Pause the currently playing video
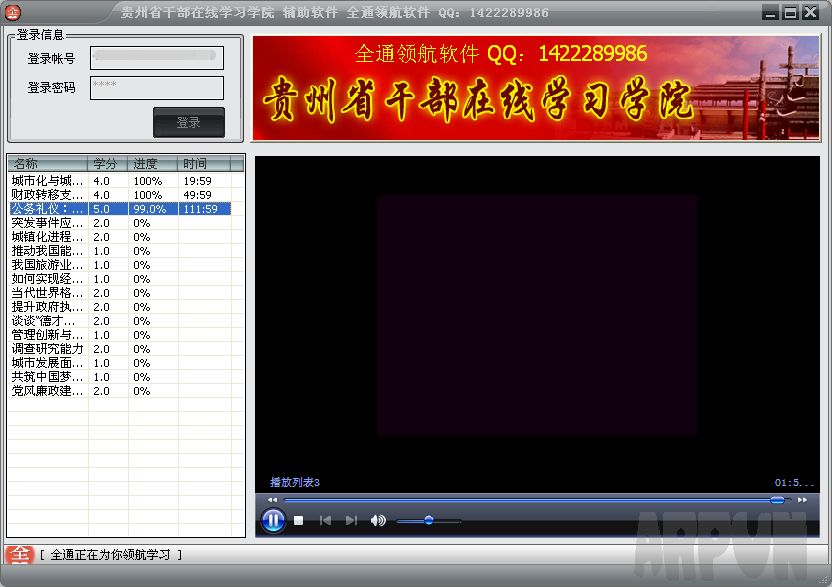This screenshot has width=832, height=587. pyautogui.click(x=272, y=520)
